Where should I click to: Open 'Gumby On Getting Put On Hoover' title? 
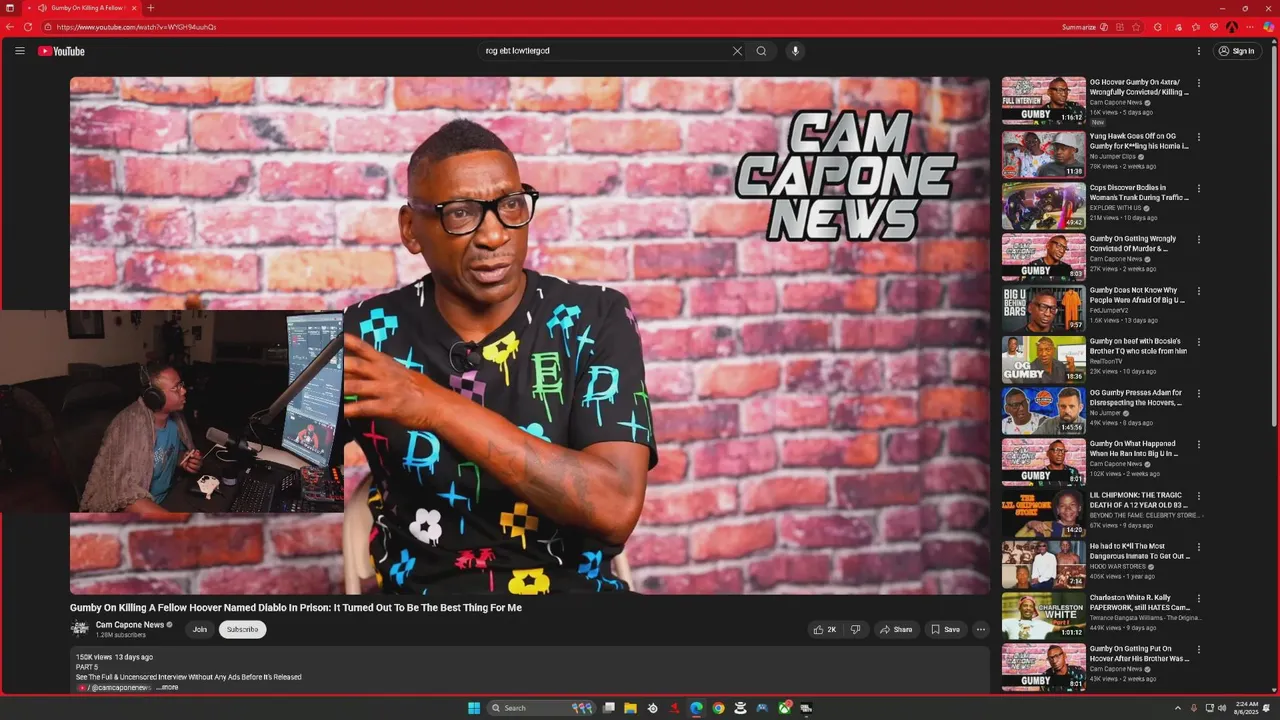click(1139, 653)
